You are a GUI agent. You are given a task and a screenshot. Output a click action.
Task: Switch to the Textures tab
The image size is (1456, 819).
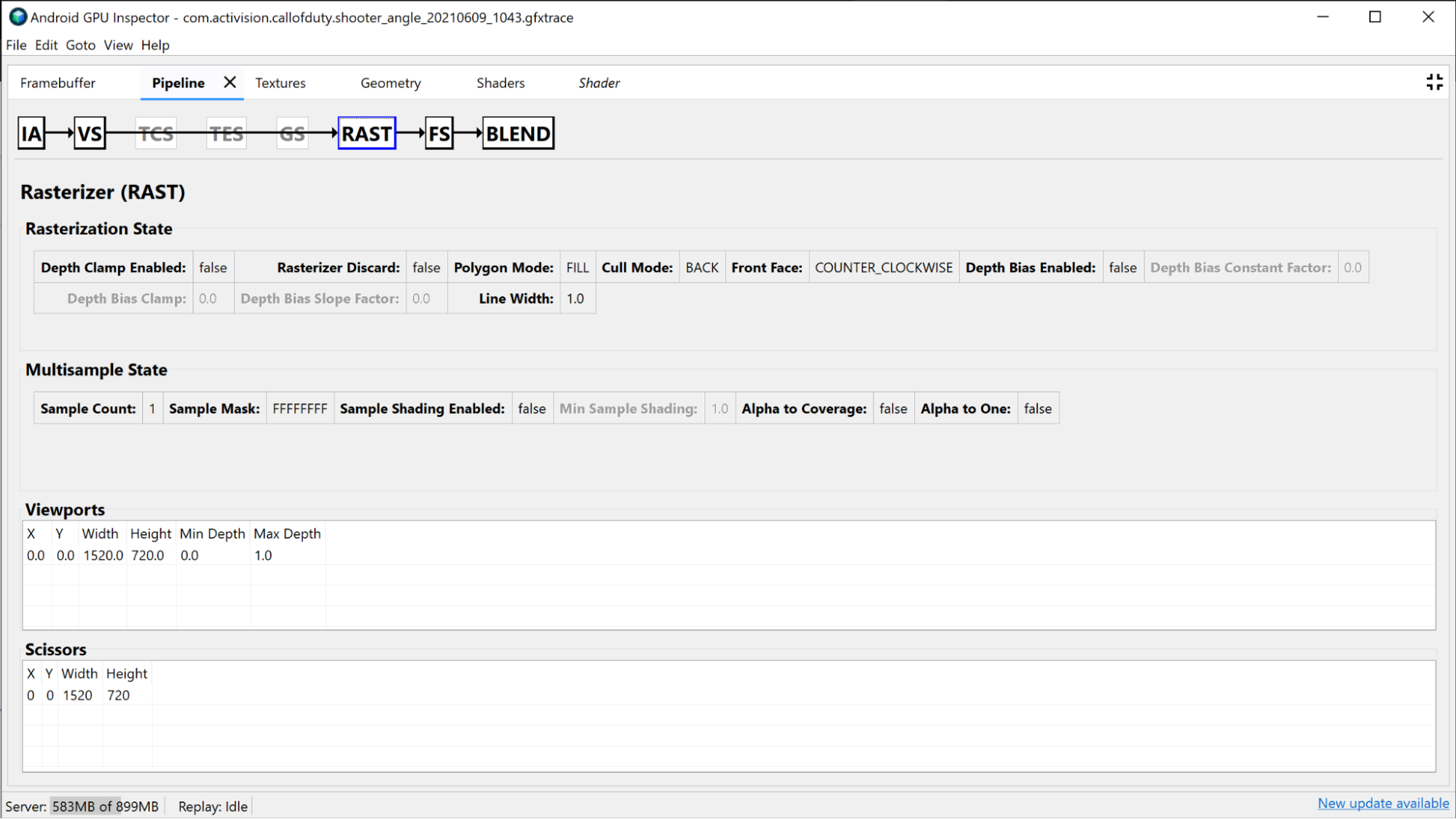pyautogui.click(x=280, y=83)
